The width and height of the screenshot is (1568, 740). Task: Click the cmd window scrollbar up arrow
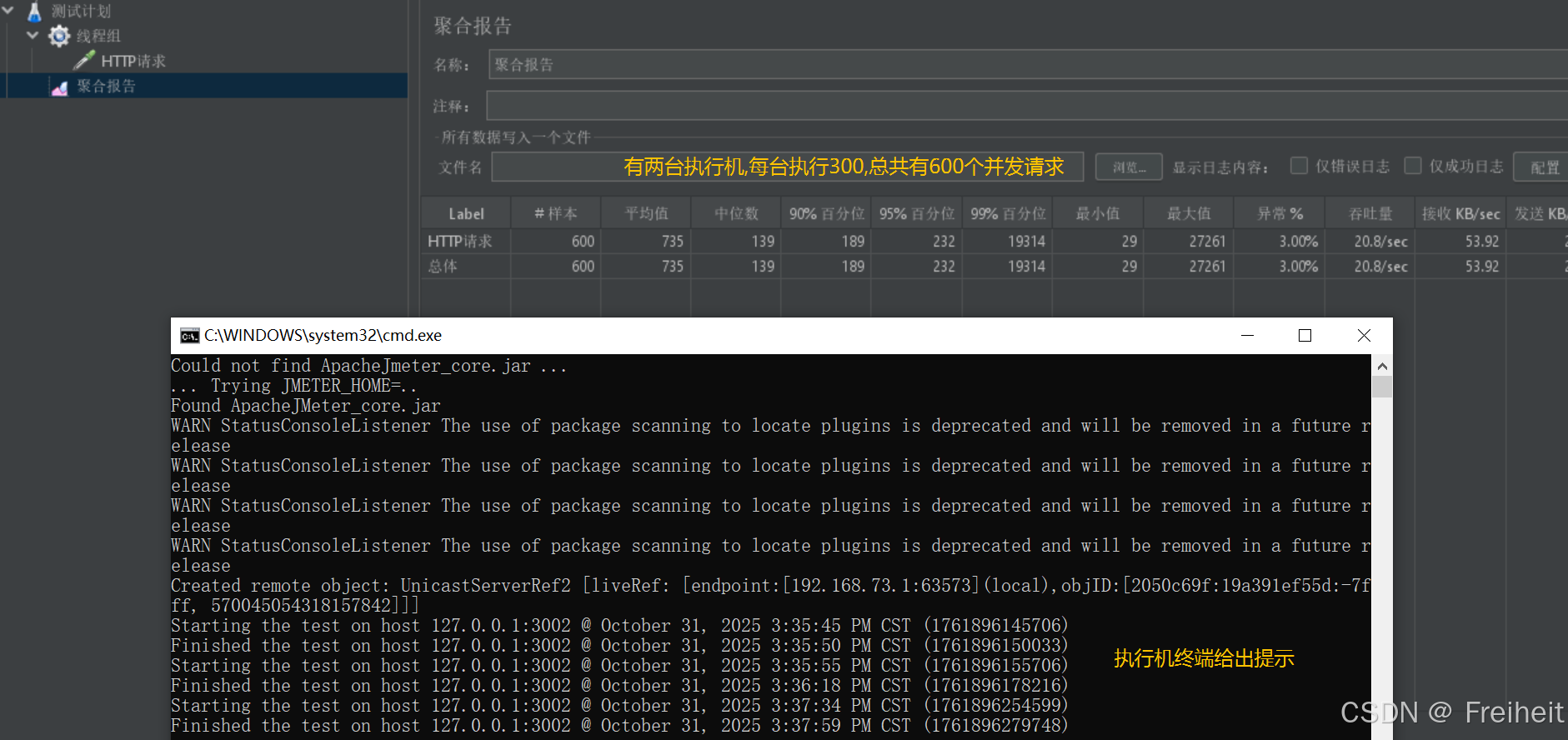(1382, 366)
